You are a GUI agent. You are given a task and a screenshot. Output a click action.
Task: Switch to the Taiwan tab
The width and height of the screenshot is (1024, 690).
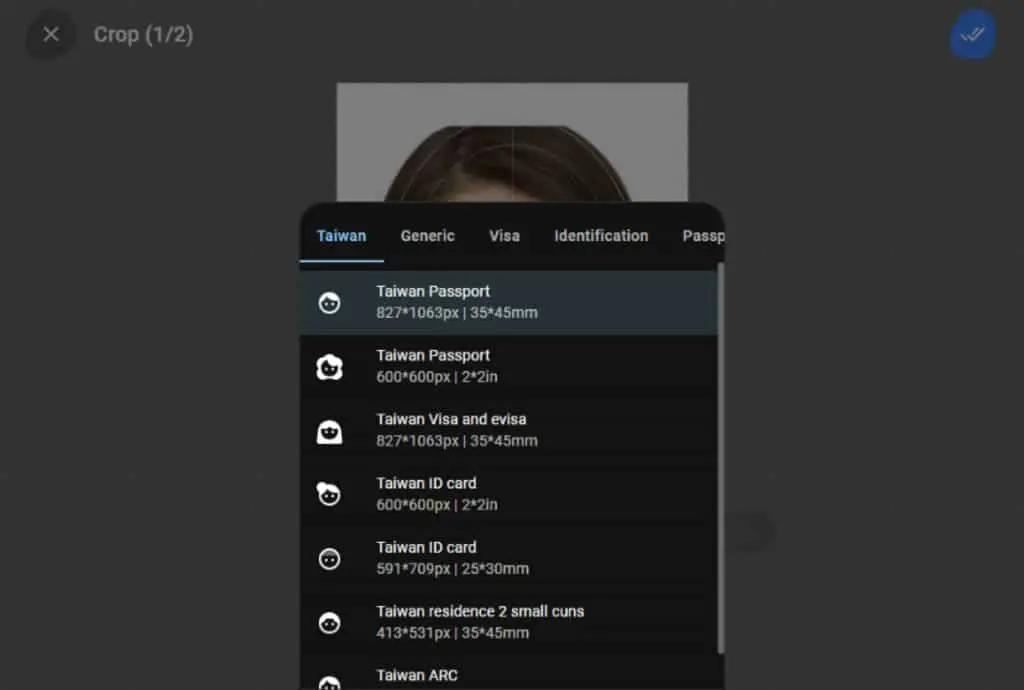[342, 236]
